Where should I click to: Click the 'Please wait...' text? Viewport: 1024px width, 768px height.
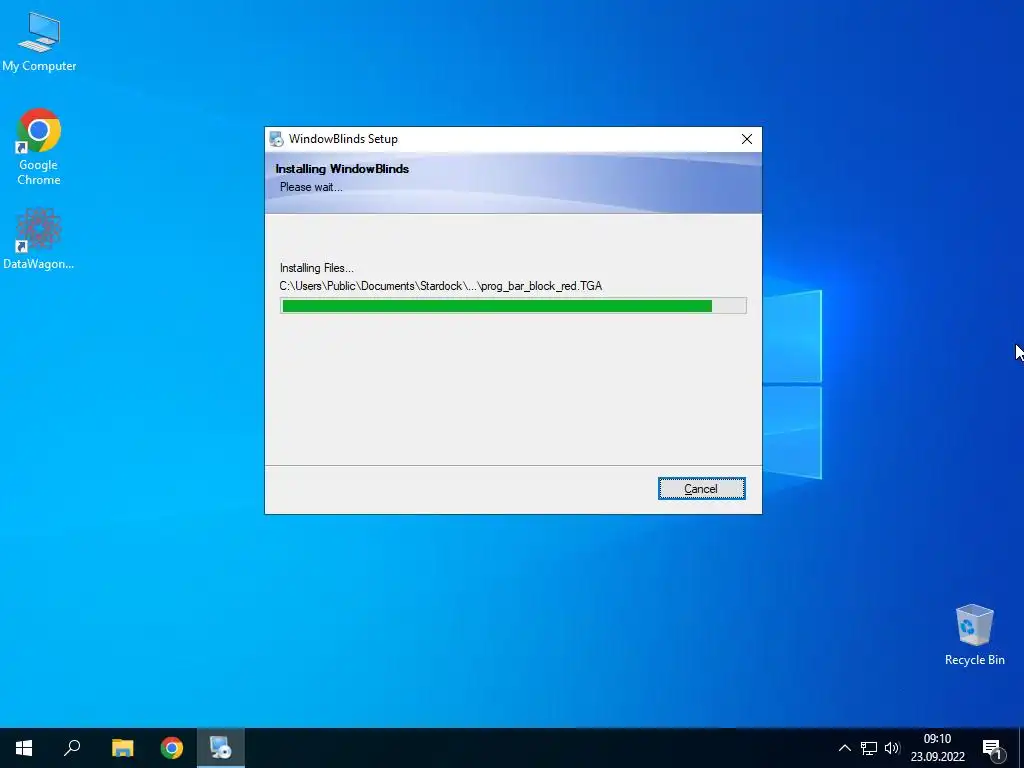coord(311,187)
